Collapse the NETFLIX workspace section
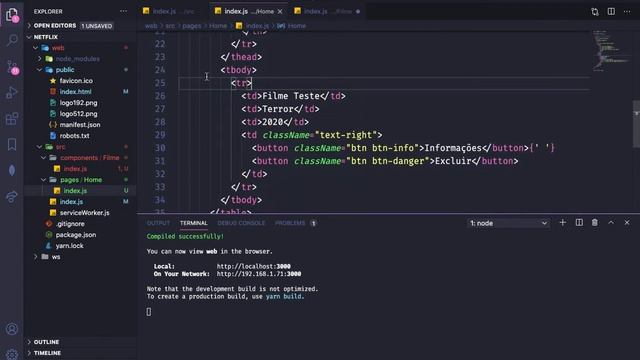 (80, 37)
